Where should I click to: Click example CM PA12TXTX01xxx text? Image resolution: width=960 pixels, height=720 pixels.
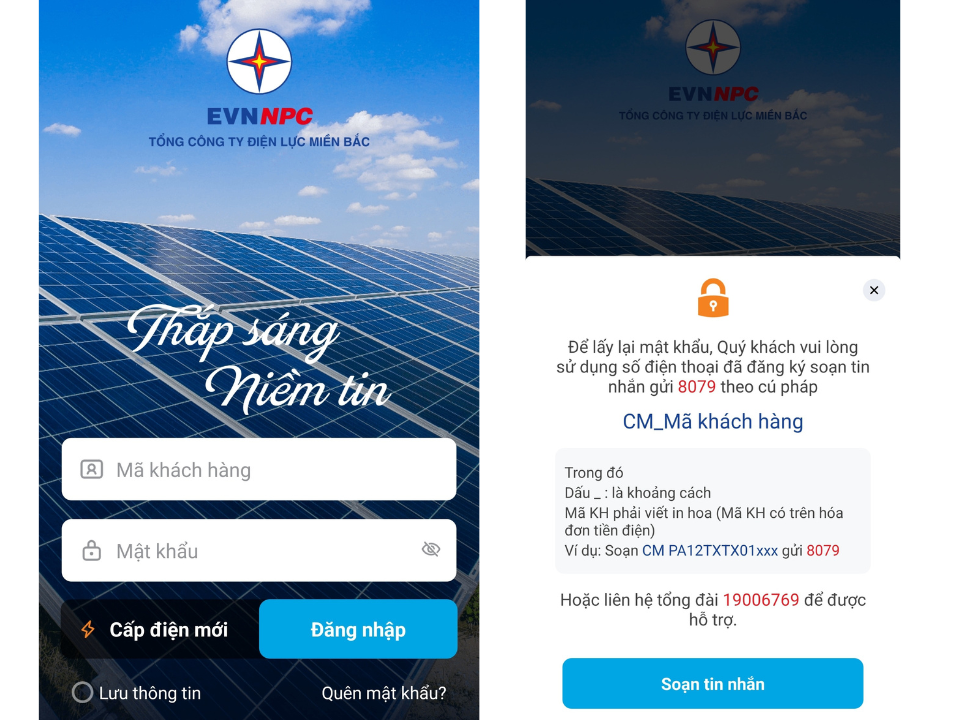click(710, 550)
